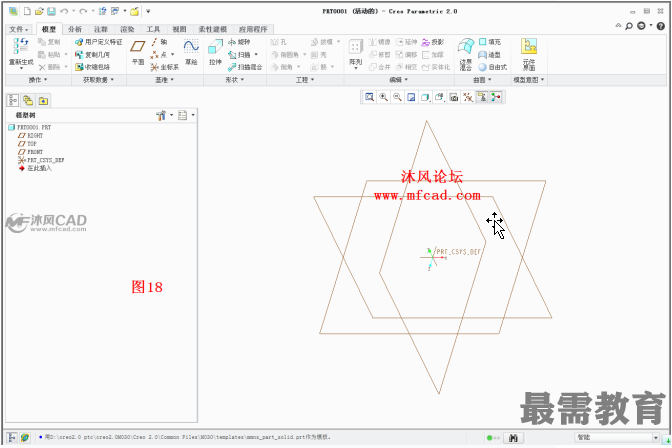This screenshot has width=672, height=448.
Task: Undo the last action
Action: 64,12
